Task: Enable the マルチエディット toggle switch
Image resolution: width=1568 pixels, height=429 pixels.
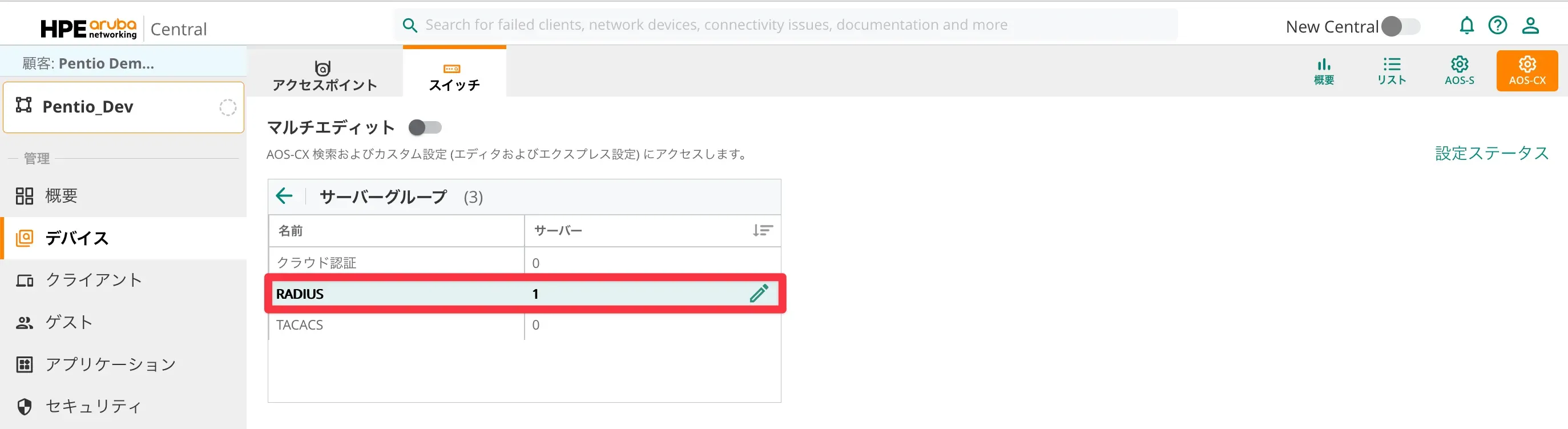Action: click(425, 127)
